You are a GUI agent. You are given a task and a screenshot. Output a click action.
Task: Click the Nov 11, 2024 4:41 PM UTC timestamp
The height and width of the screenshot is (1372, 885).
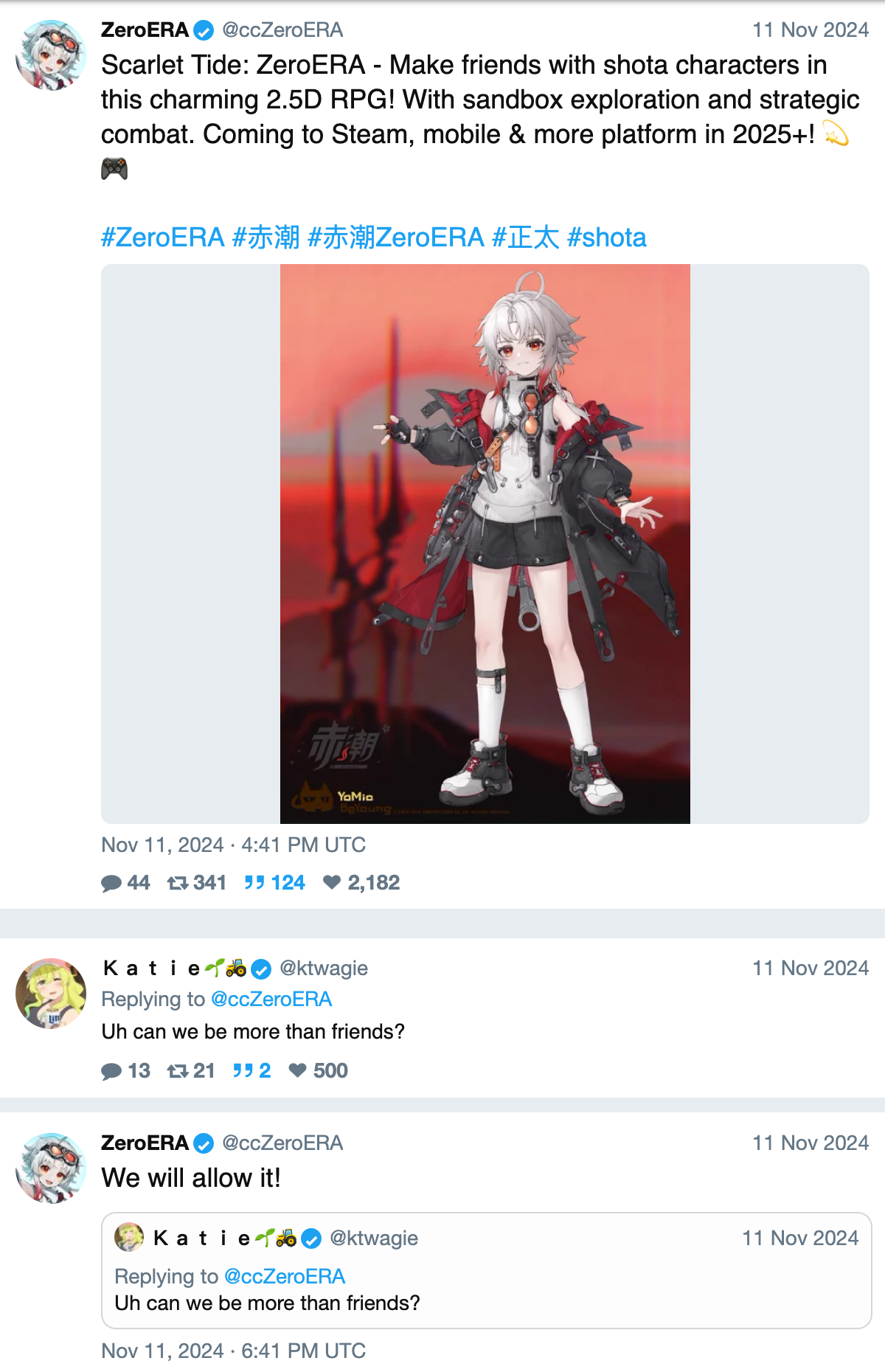[233, 845]
